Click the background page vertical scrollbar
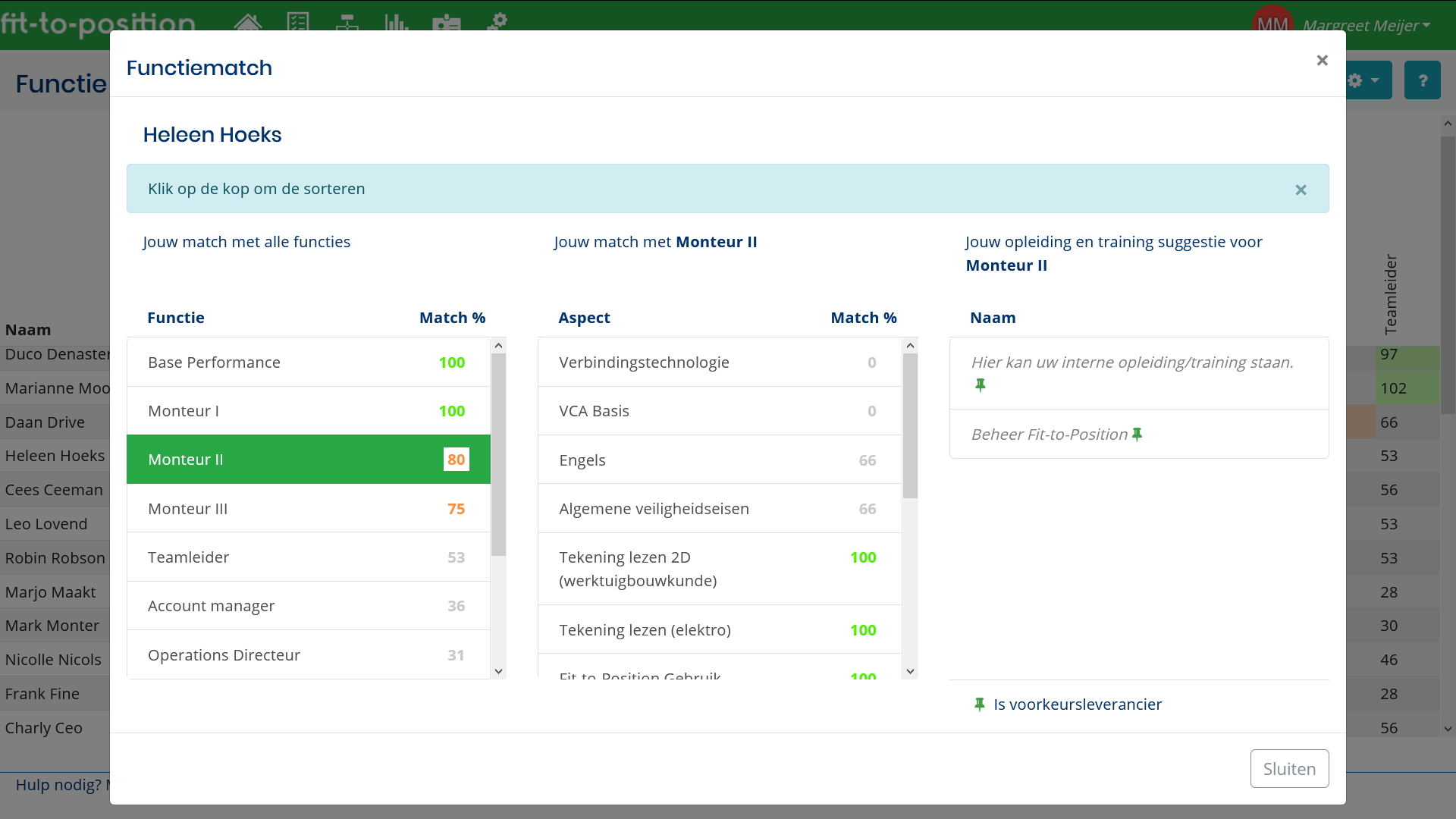 click(1448, 275)
